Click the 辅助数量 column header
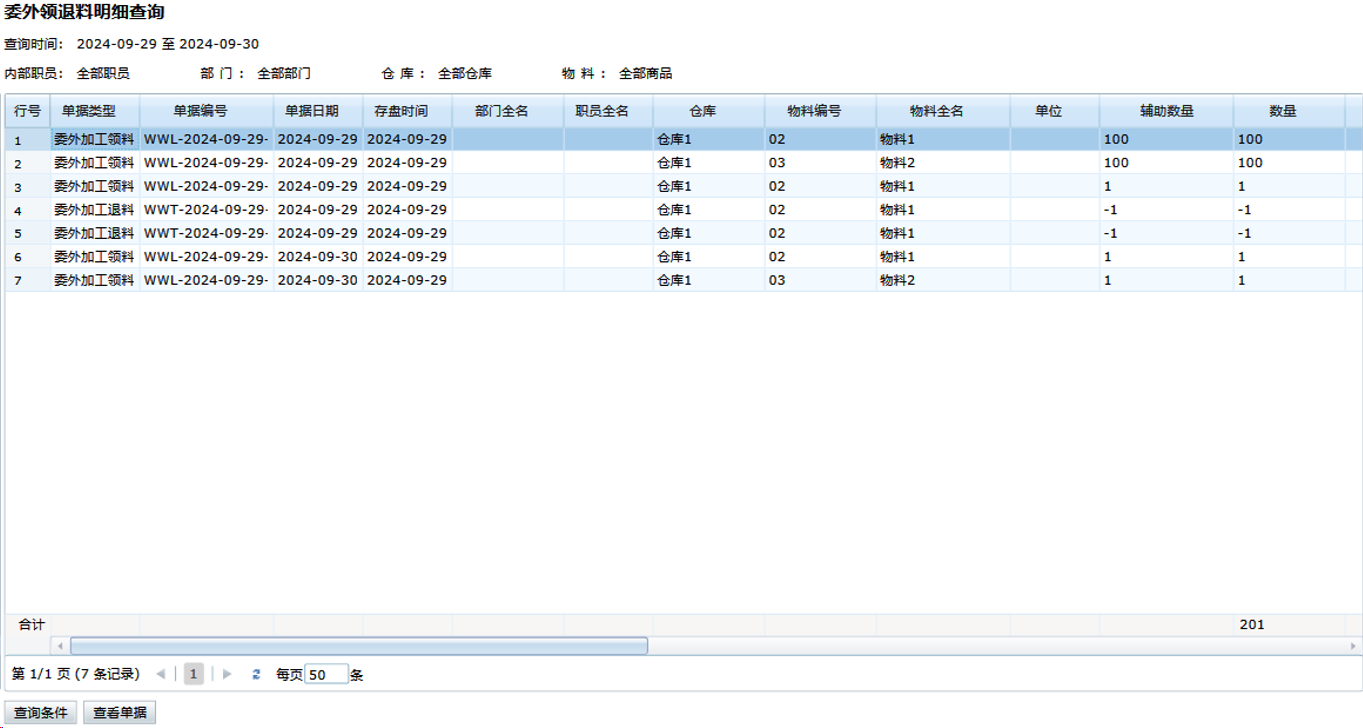 click(x=1166, y=111)
